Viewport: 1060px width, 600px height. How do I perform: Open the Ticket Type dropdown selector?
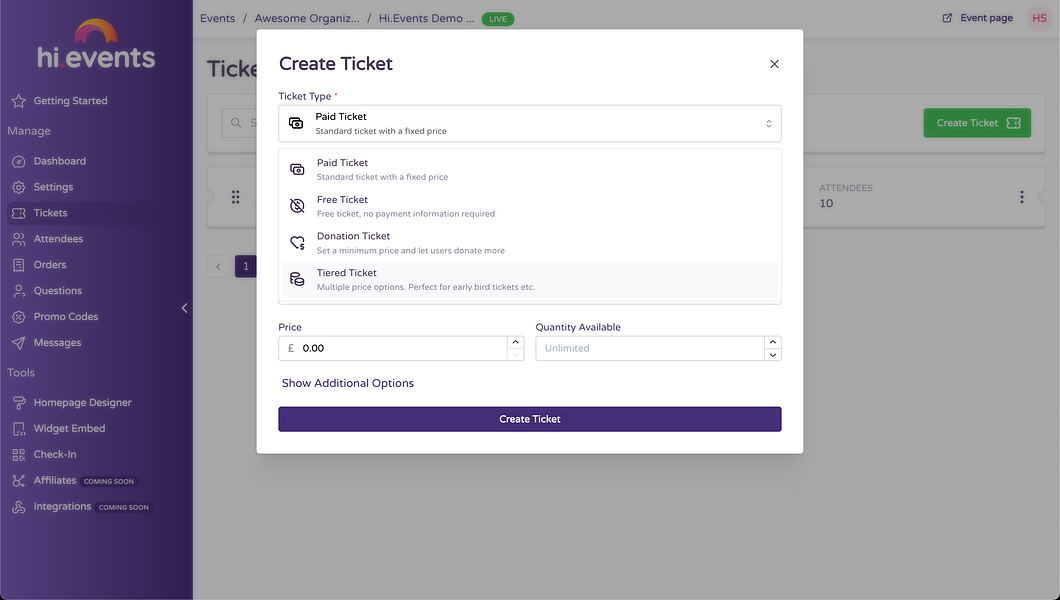pyautogui.click(x=530, y=124)
